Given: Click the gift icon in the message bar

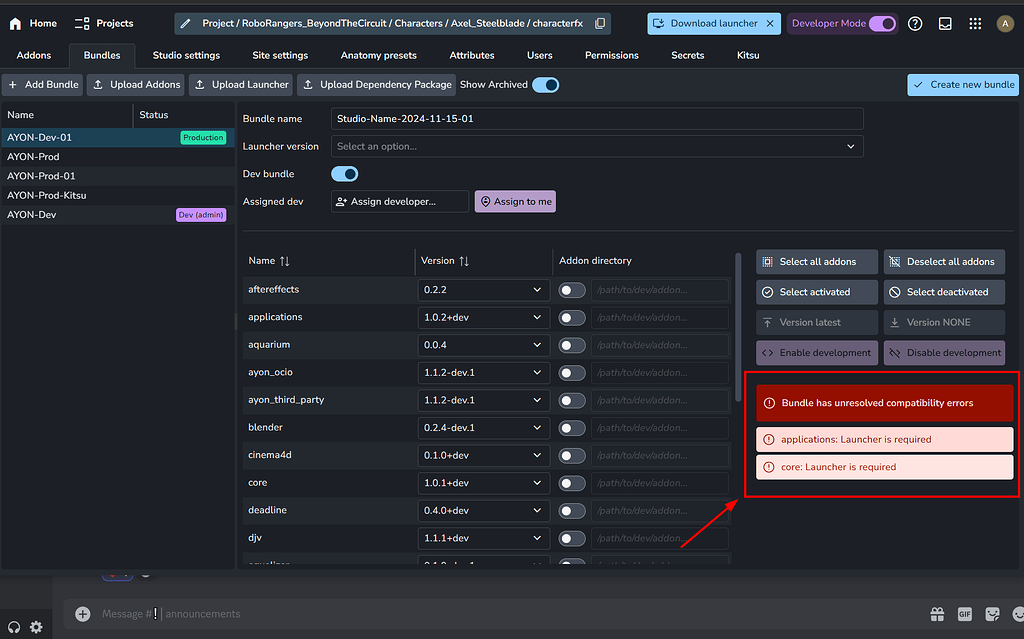Looking at the screenshot, I should (x=937, y=614).
